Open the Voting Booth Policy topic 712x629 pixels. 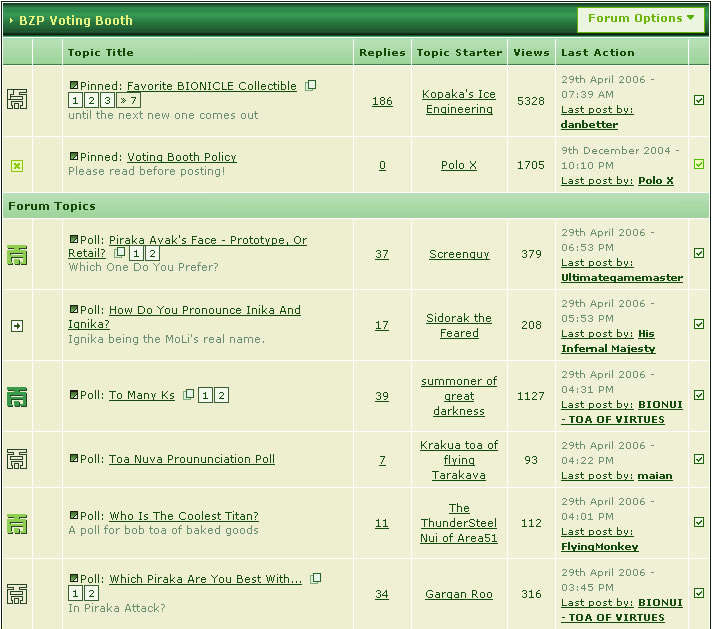pyautogui.click(x=182, y=157)
